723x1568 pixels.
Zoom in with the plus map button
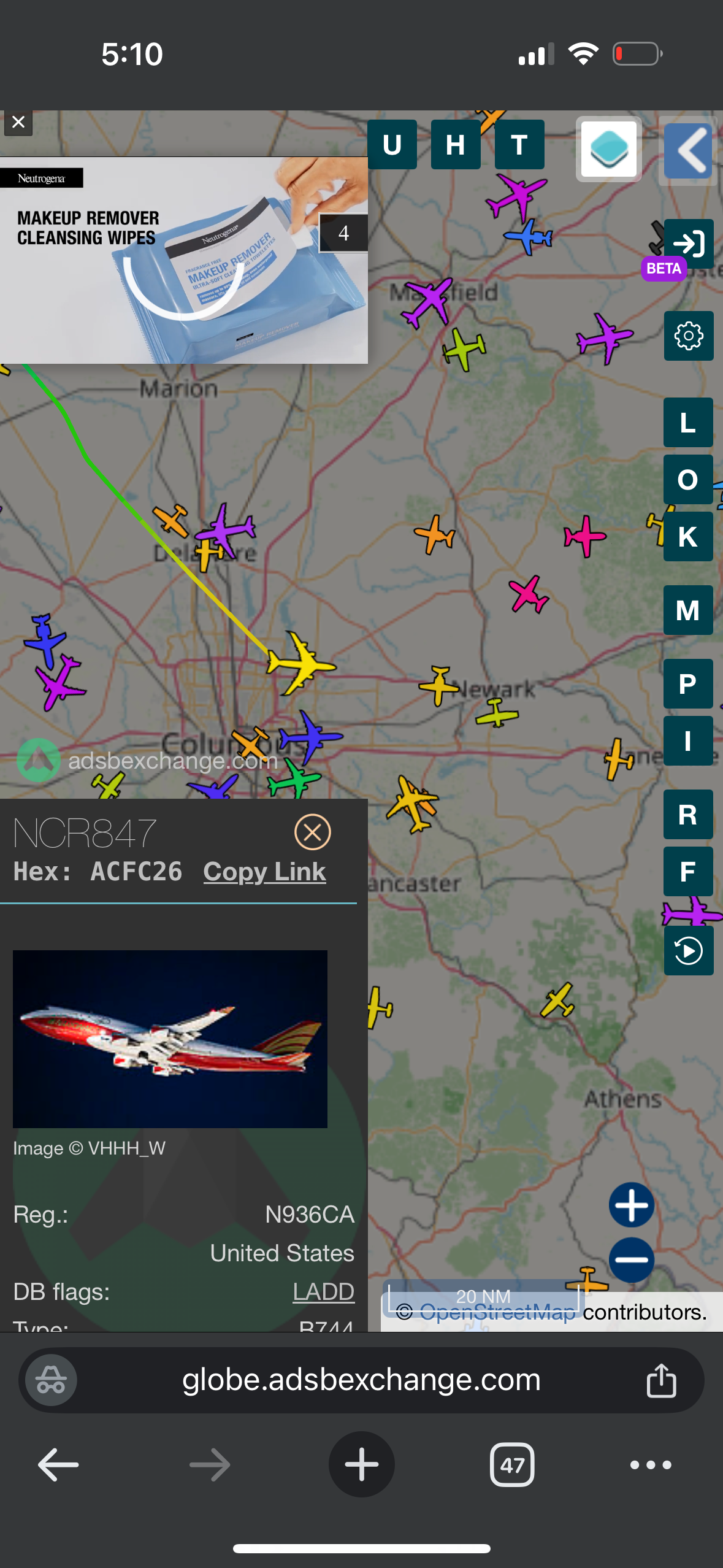632,1205
